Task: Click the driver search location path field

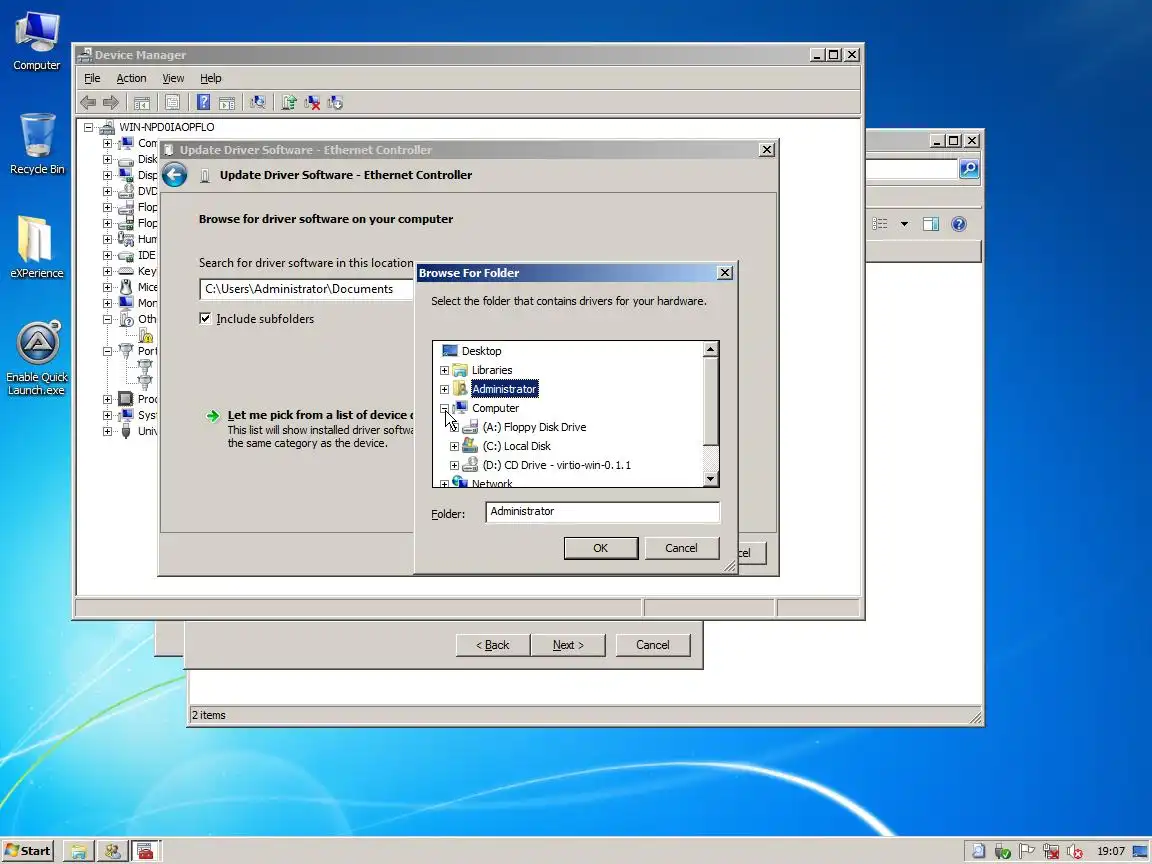Action: tap(307, 289)
